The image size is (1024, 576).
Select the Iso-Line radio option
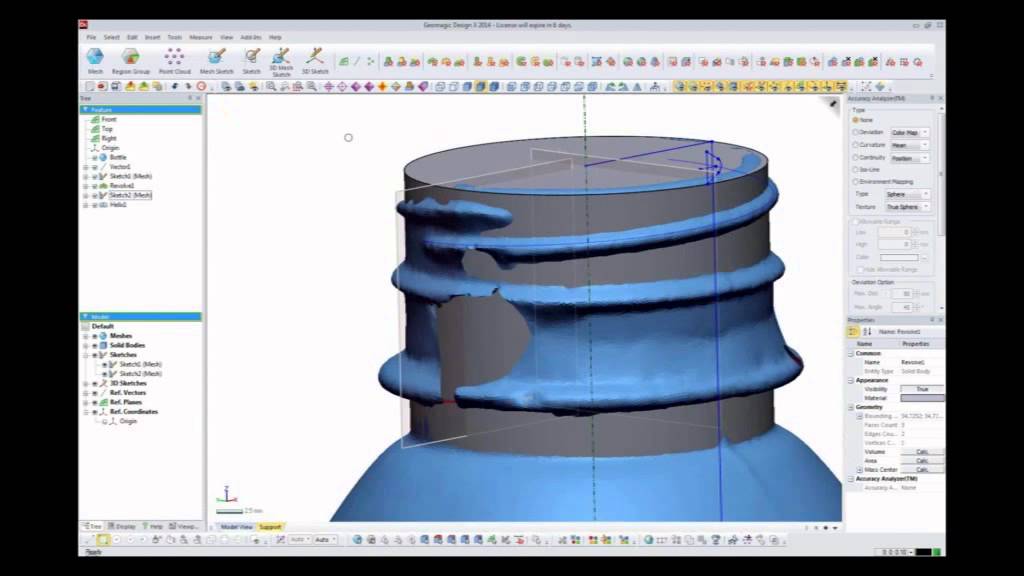coord(855,169)
